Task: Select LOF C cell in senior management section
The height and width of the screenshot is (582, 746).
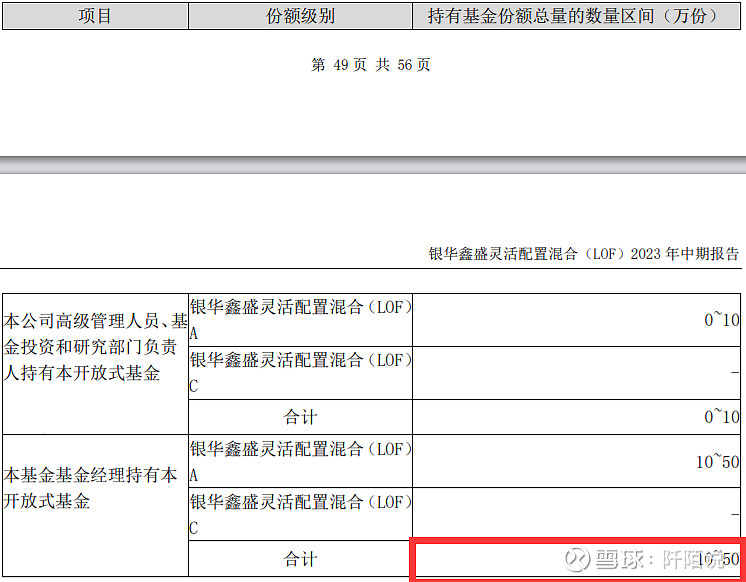Action: tap(300, 373)
